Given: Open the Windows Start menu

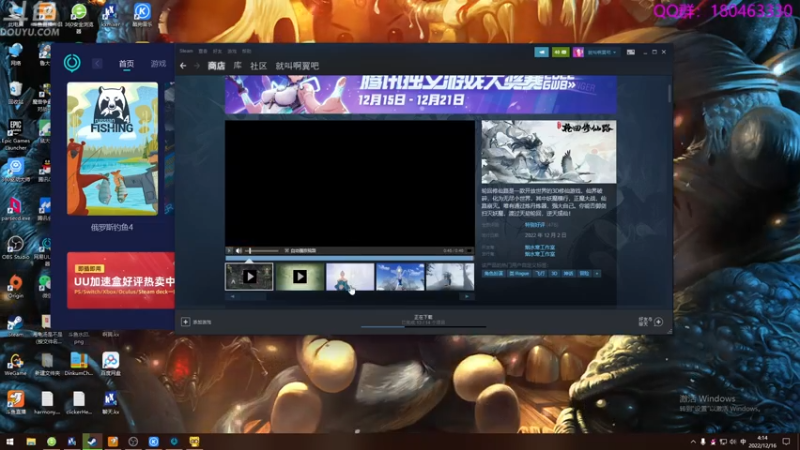Looking at the screenshot, I should (x=10, y=441).
